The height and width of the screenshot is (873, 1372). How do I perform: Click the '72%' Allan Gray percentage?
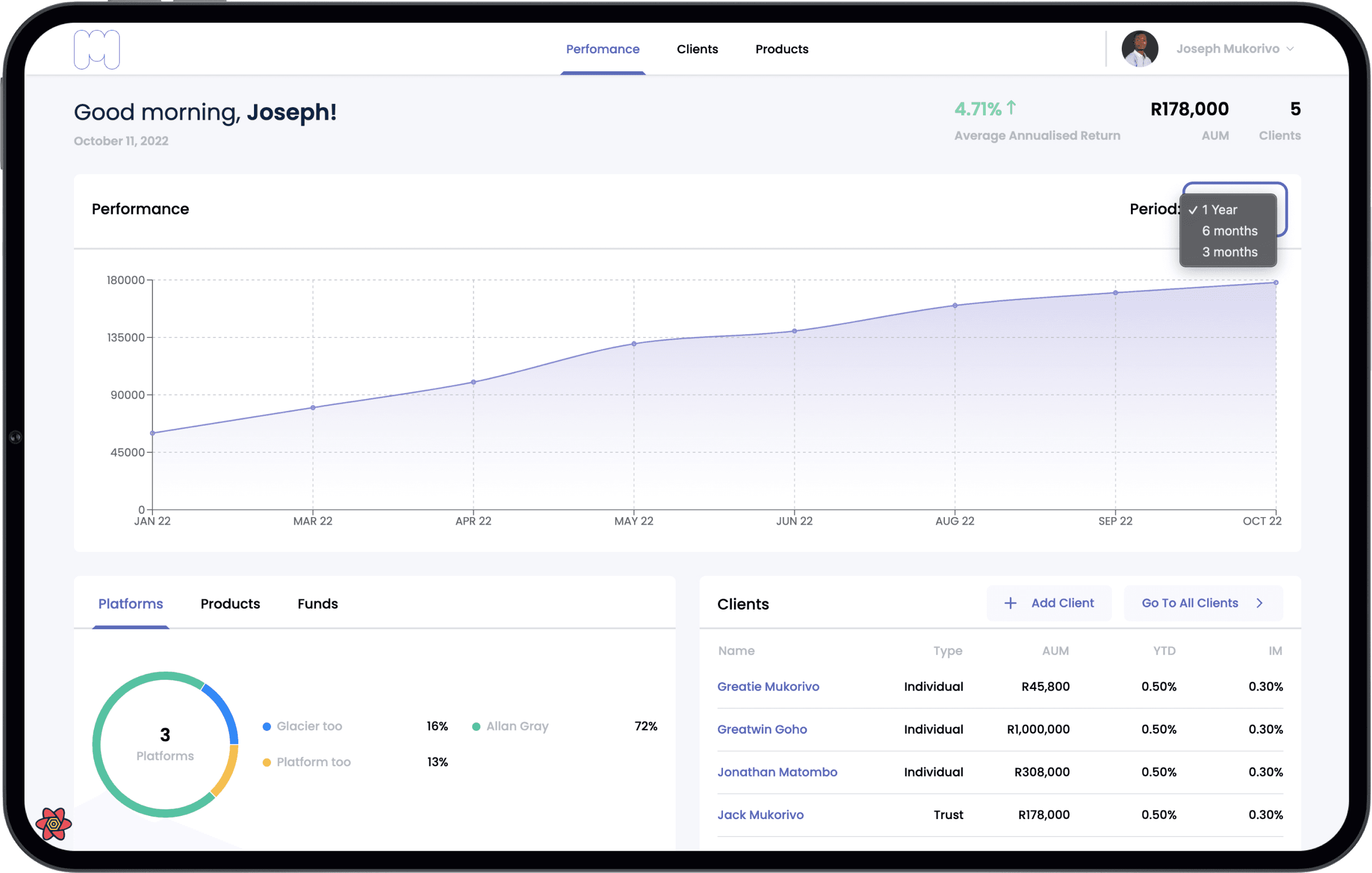(646, 727)
